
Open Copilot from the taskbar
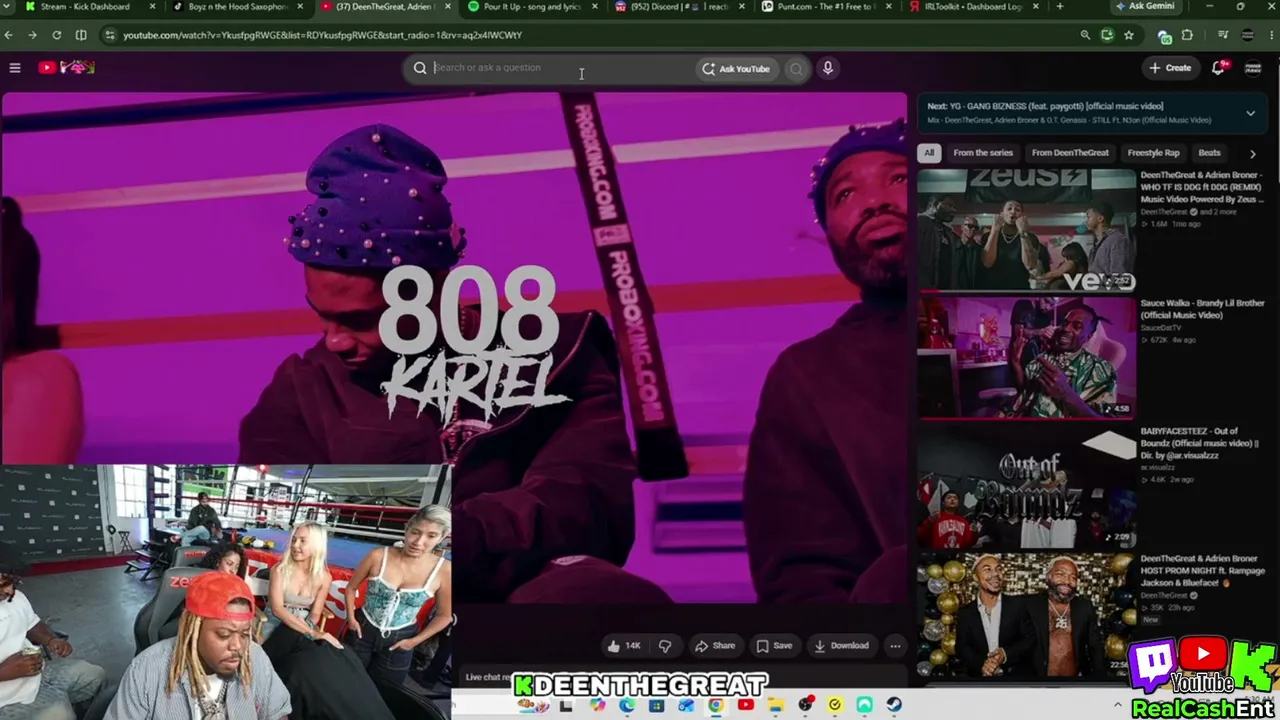click(598, 705)
